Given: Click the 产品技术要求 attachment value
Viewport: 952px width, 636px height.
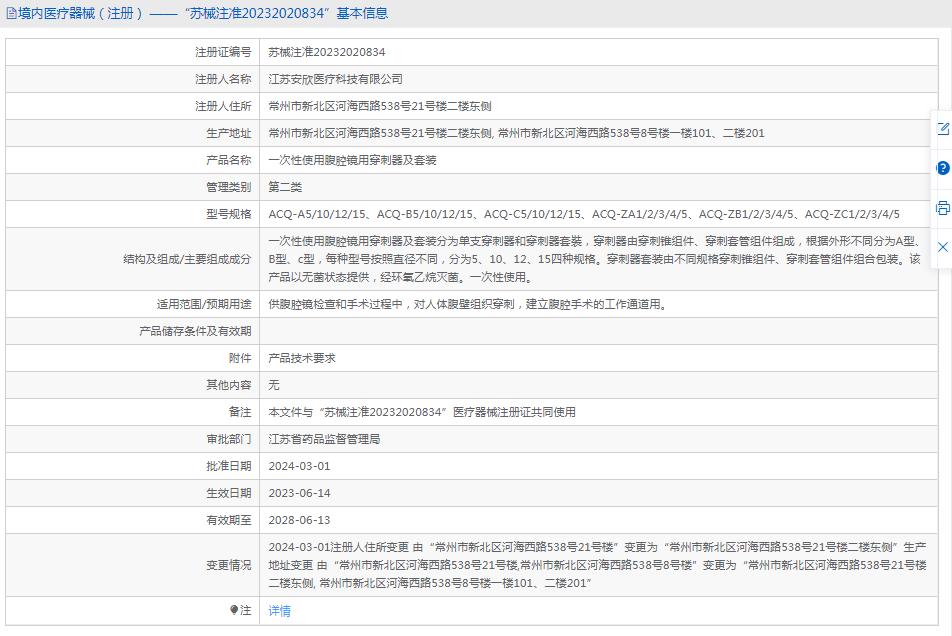Looking at the screenshot, I should point(302,358).
